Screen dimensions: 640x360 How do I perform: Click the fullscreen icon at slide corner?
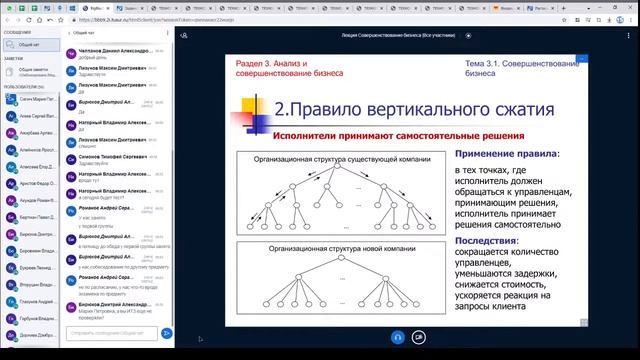click(x=584, y=322)
